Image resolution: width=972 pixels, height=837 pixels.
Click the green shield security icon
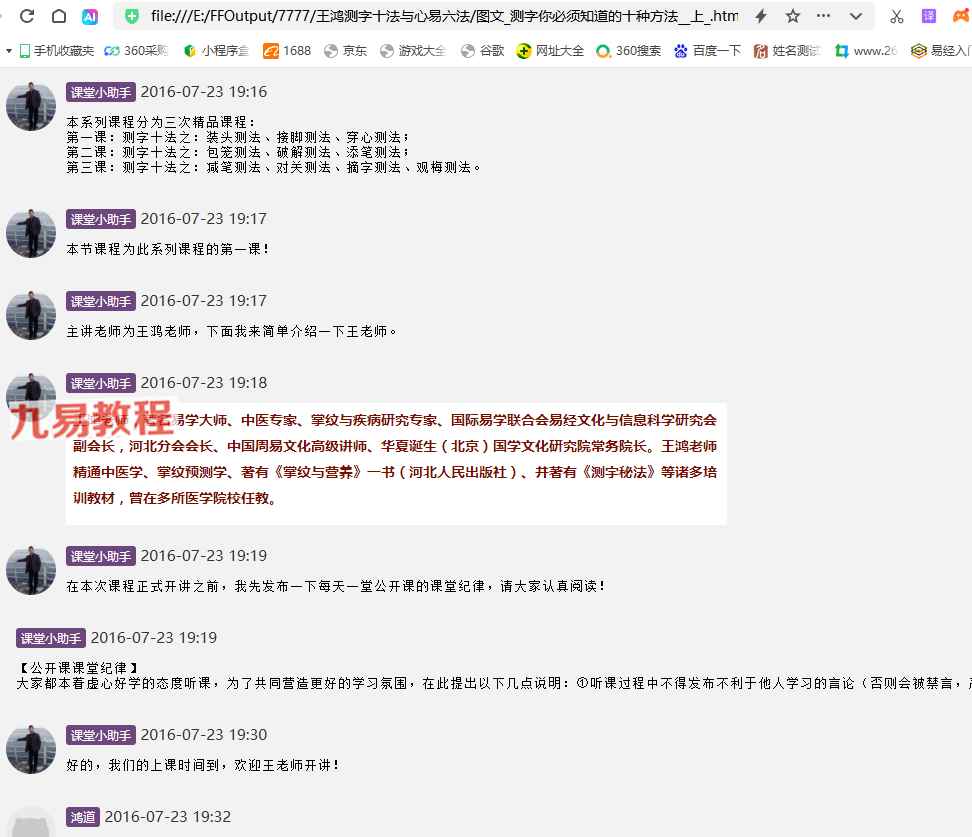131,16
